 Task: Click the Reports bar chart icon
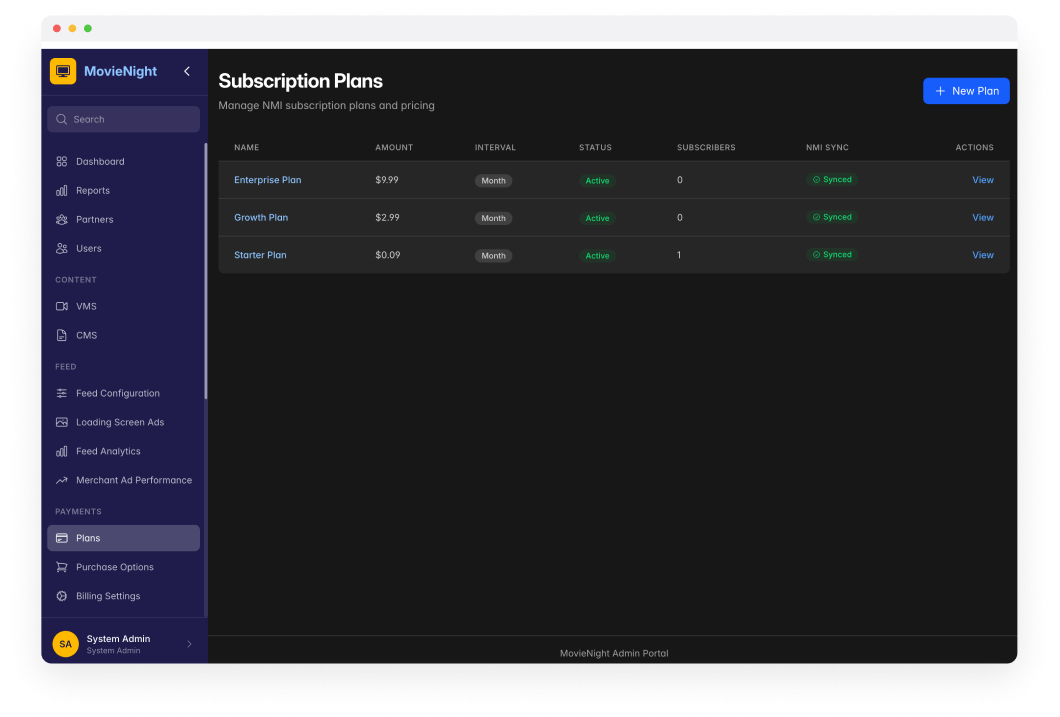coord(62,191)
